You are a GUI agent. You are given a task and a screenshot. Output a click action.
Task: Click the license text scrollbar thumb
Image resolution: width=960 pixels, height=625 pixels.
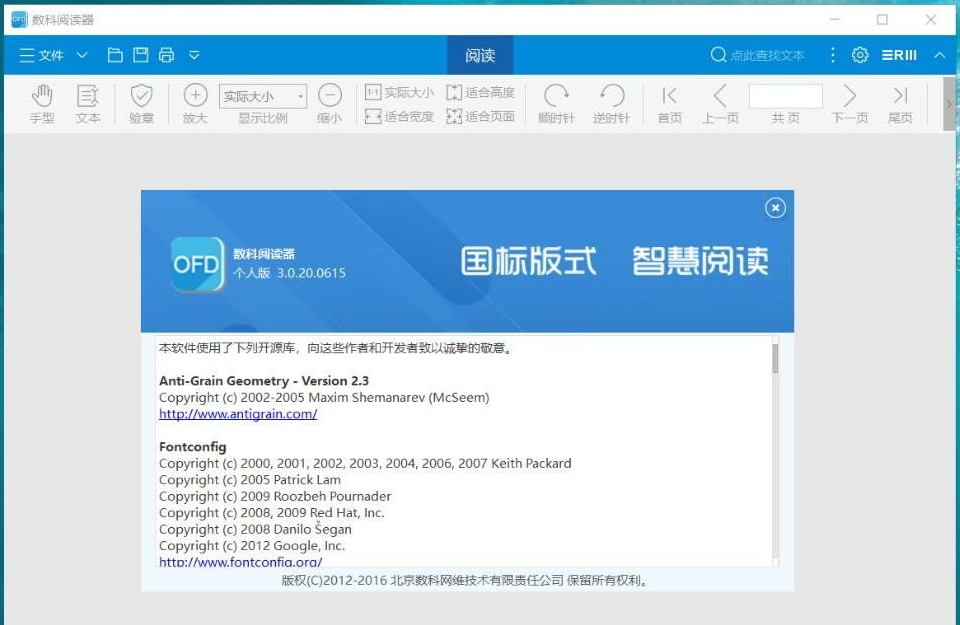(775, 358)
